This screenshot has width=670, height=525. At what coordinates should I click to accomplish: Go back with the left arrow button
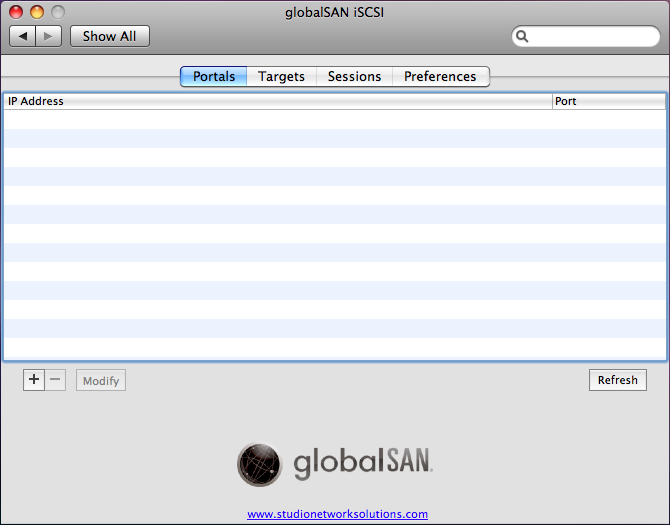coord(23,36)
